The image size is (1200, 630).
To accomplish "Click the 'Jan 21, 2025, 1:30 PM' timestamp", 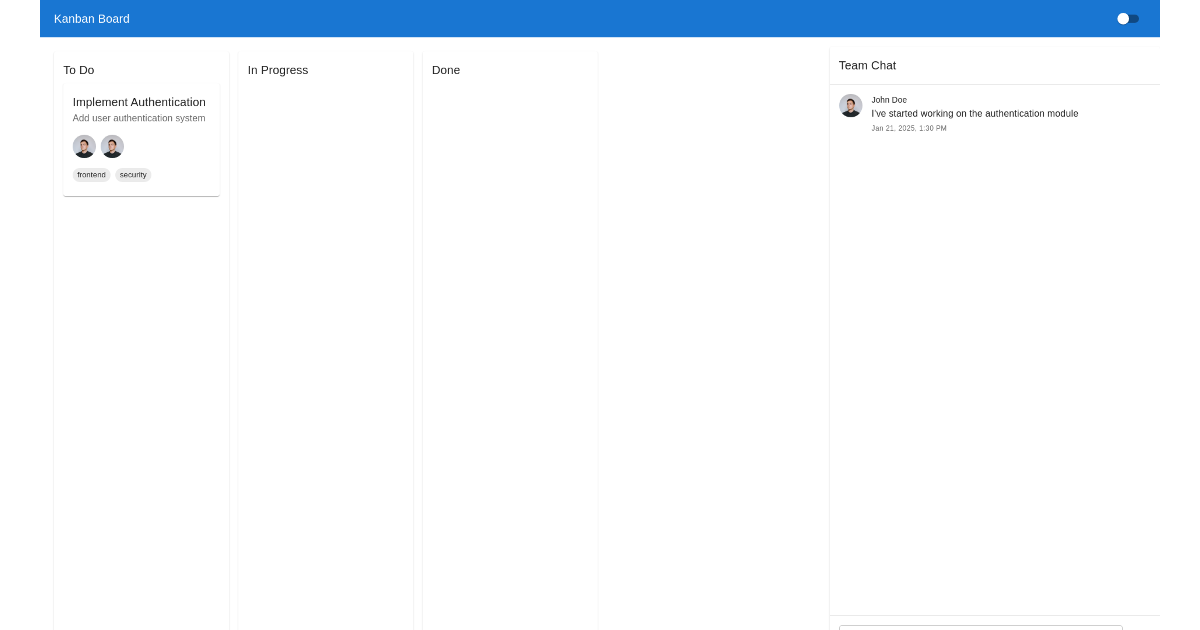I will click(908, 128).
